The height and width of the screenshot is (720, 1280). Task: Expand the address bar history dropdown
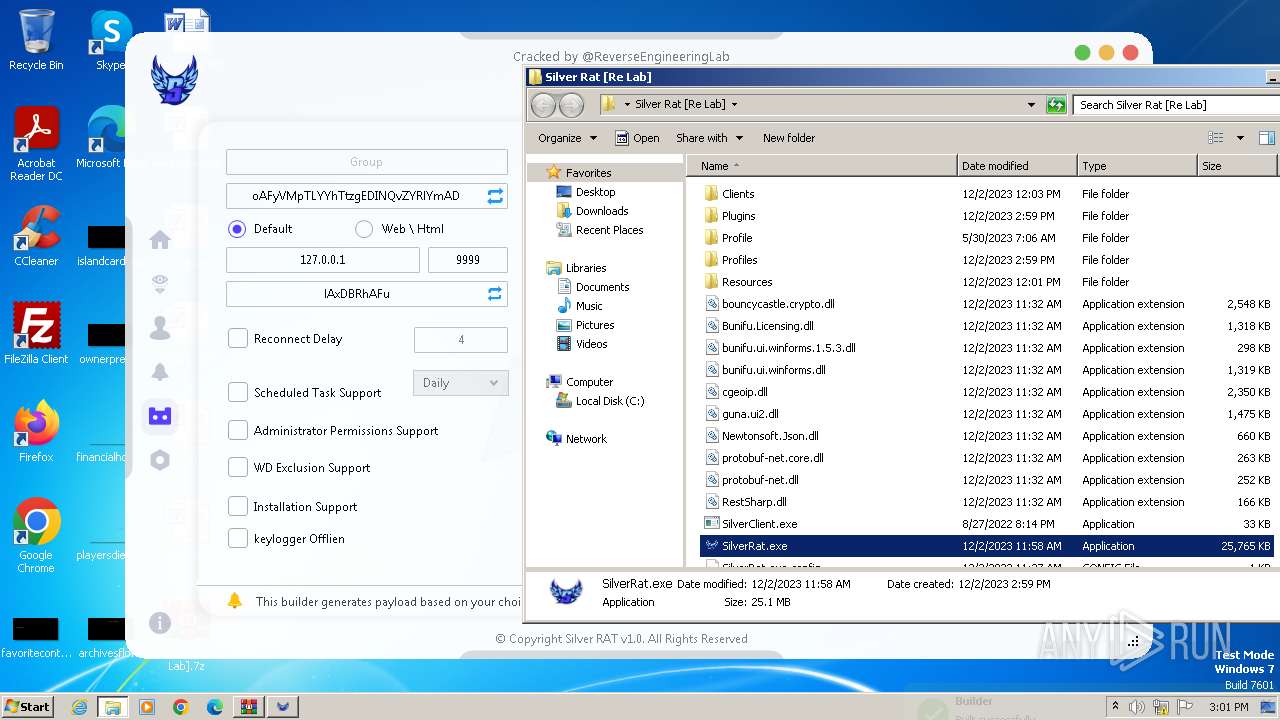coord(1031,104)
